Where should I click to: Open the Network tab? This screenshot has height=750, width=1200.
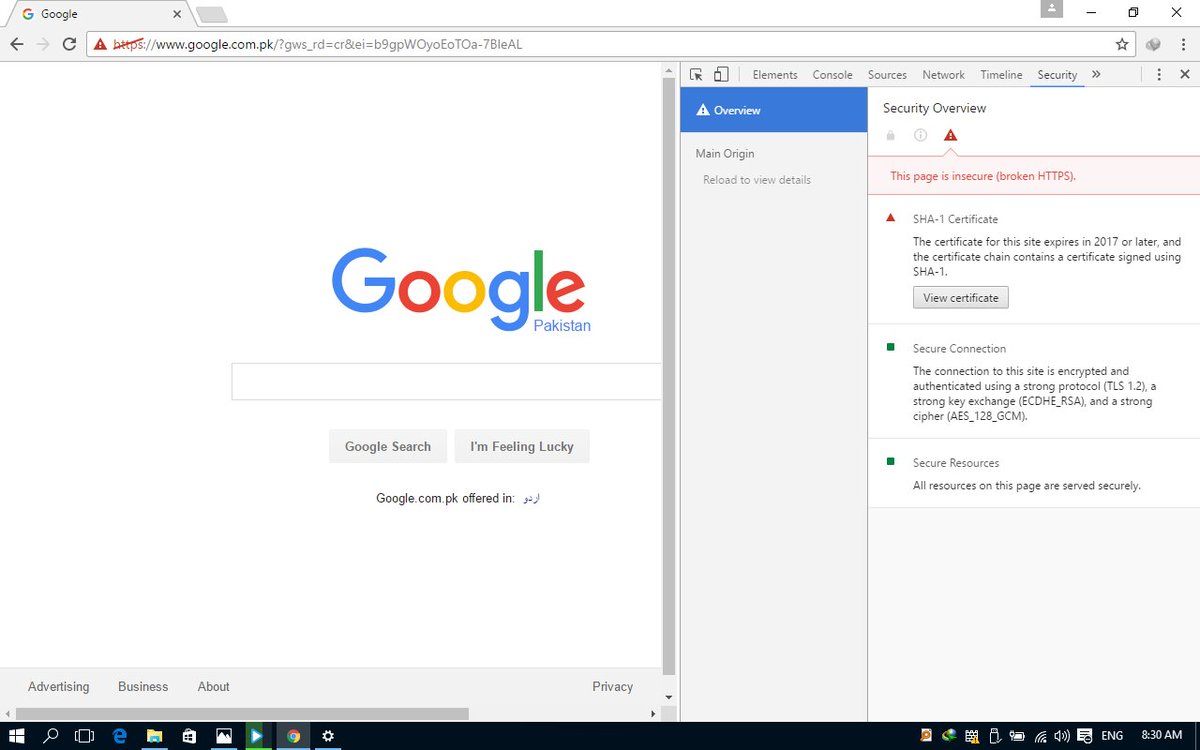coord(943,75)
